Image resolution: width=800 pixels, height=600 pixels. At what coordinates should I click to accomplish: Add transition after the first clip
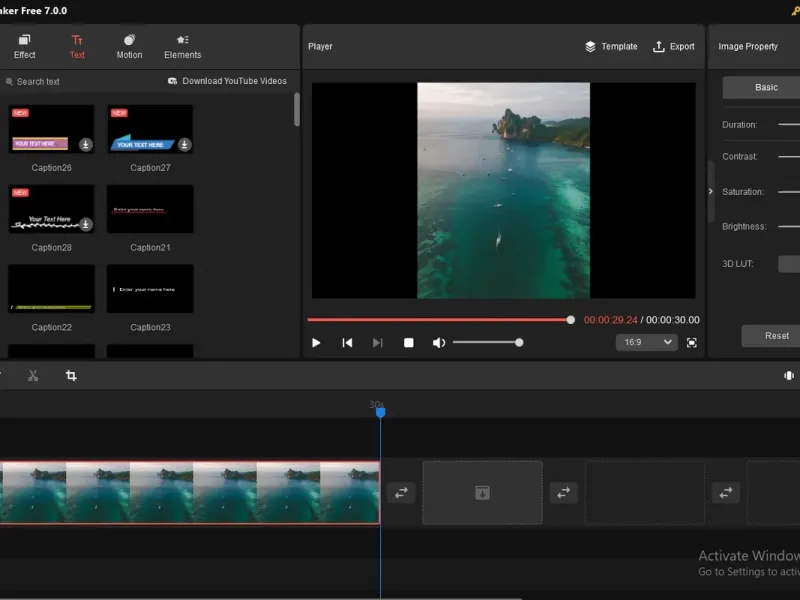click(x=401, y=492)
